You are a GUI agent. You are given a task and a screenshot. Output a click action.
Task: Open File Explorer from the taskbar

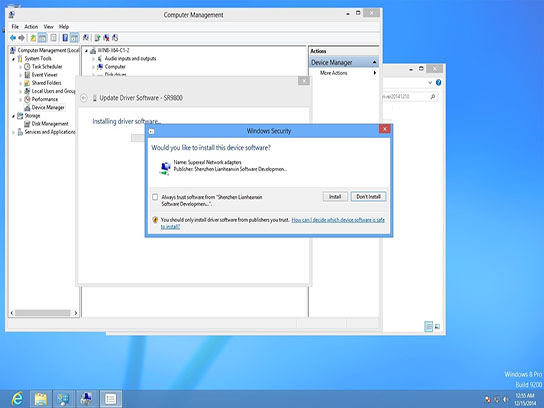(x=41, y=399)
